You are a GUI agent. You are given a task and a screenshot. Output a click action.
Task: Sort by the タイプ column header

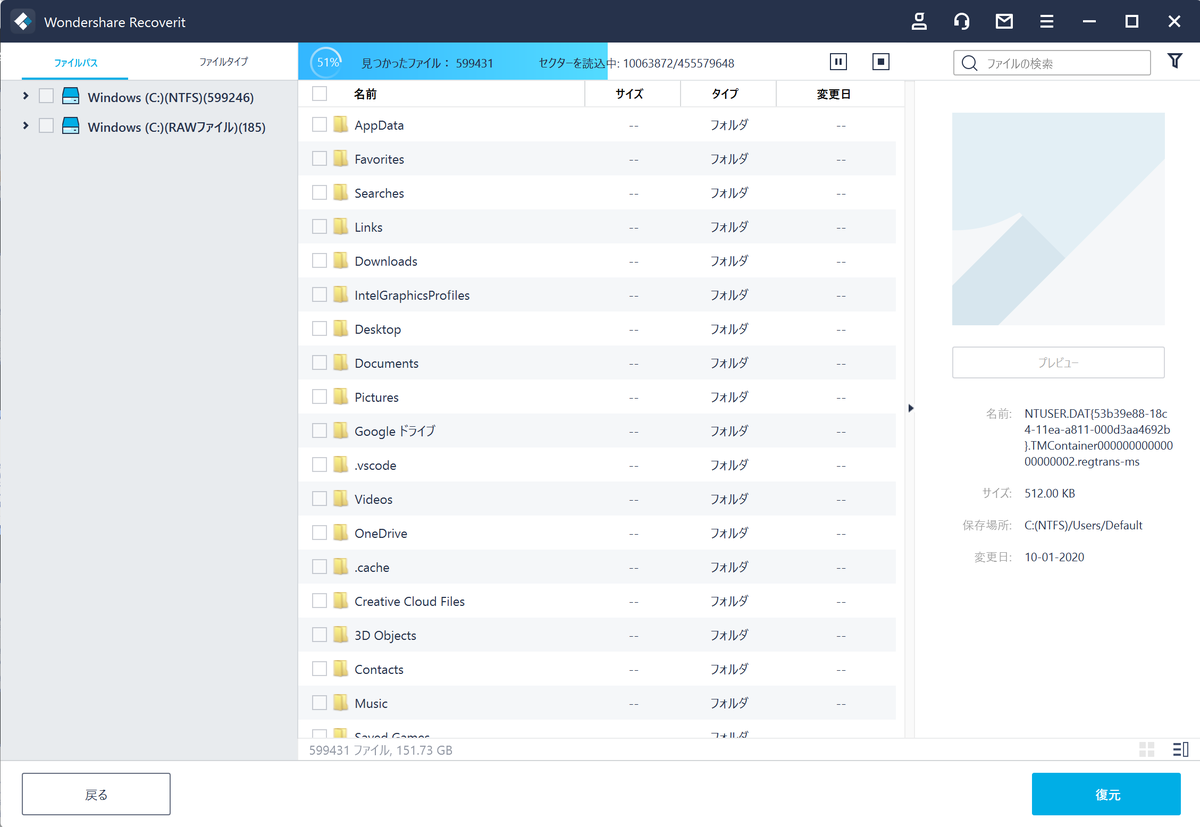pyautogui.click(x=725, y=94)
